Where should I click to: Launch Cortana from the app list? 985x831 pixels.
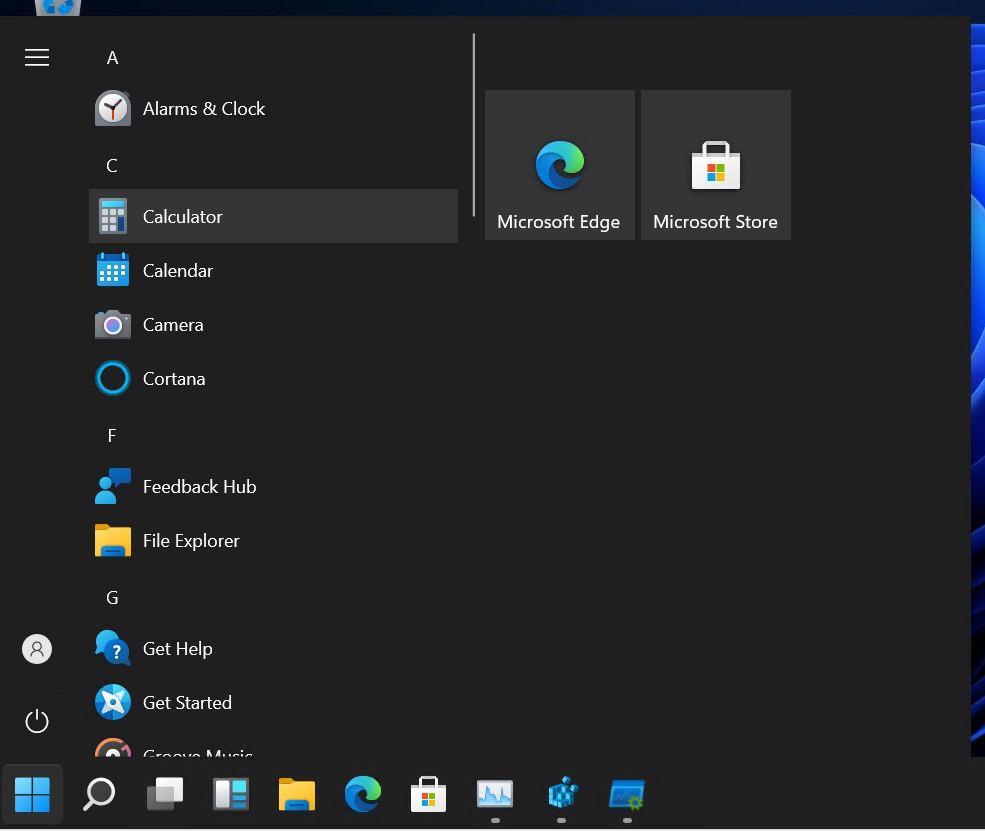point(273,379)
